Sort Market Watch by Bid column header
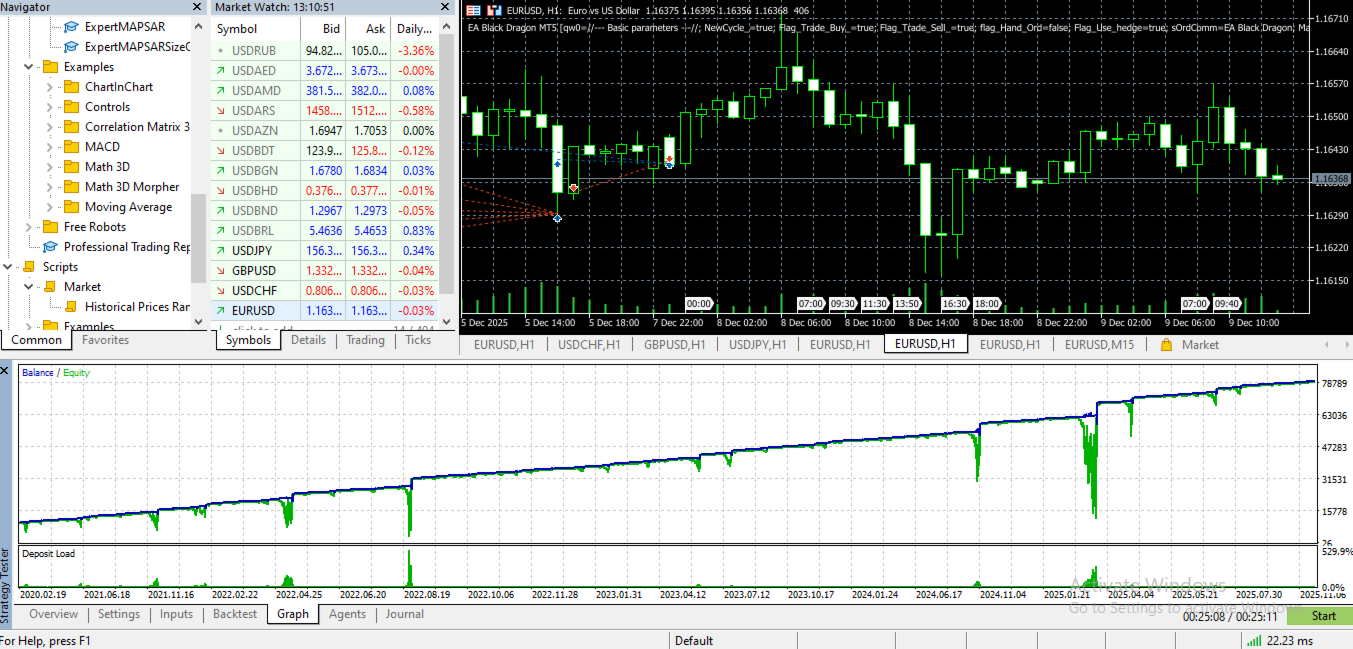The height and width of the screenshot is (649, 1353). [324, 29]
